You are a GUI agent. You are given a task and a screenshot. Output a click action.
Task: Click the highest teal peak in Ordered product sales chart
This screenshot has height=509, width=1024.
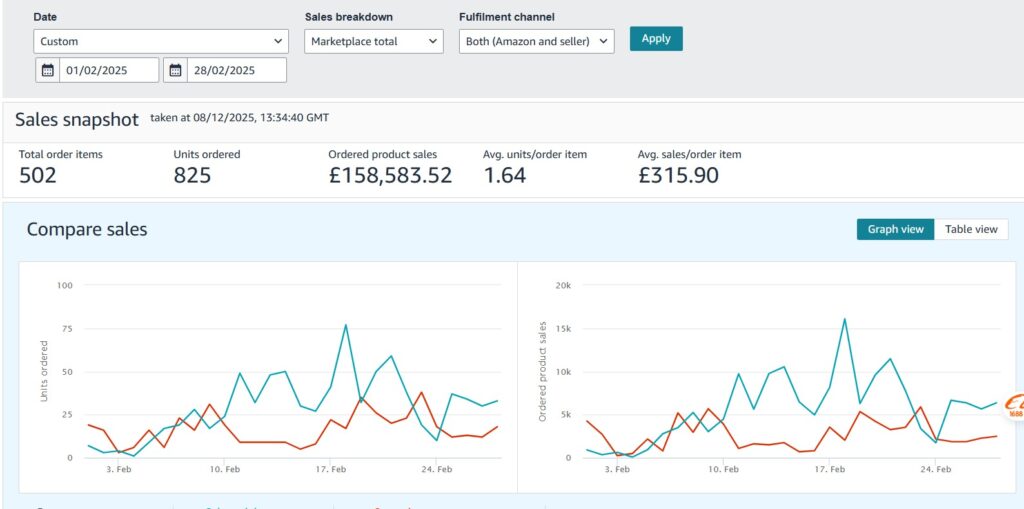(844, 319)
